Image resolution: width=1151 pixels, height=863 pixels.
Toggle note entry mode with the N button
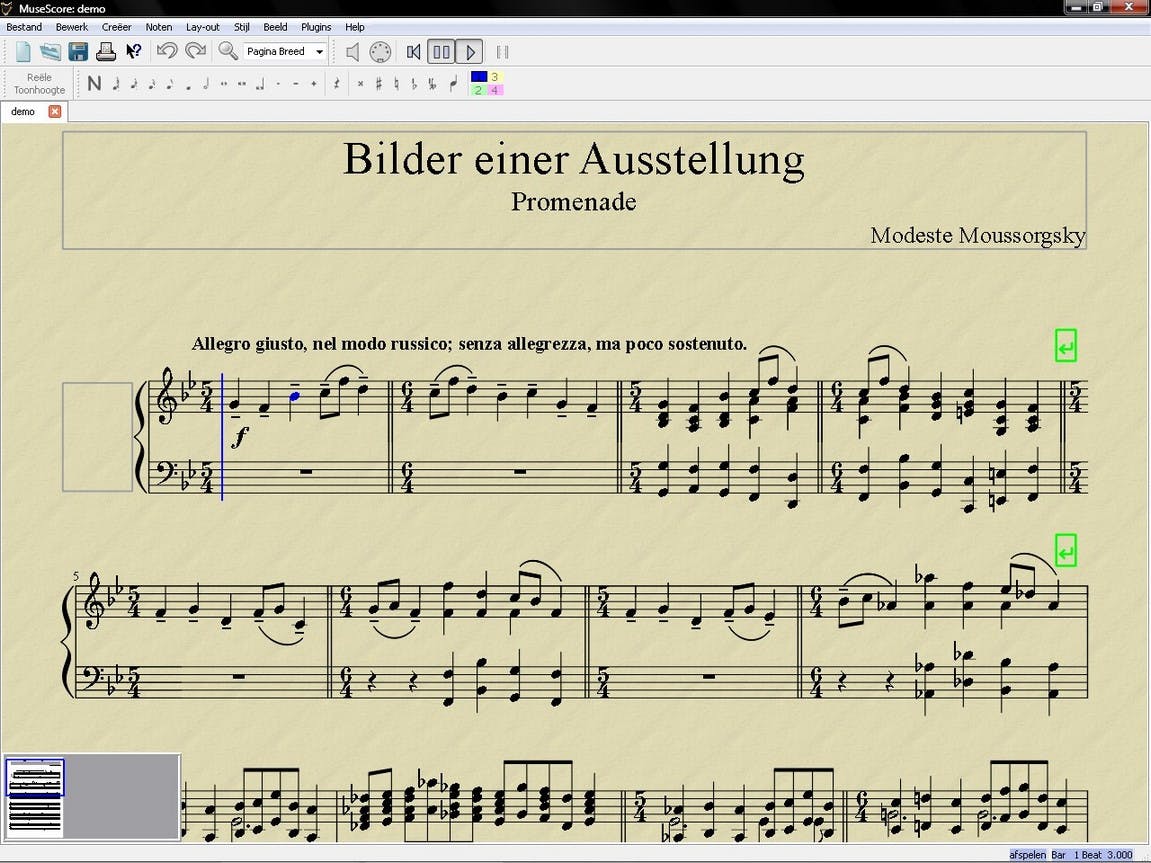94,84
